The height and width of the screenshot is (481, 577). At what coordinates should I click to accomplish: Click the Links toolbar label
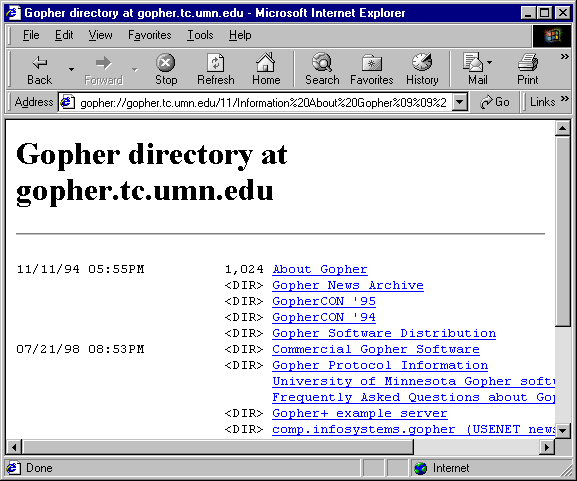542,102
